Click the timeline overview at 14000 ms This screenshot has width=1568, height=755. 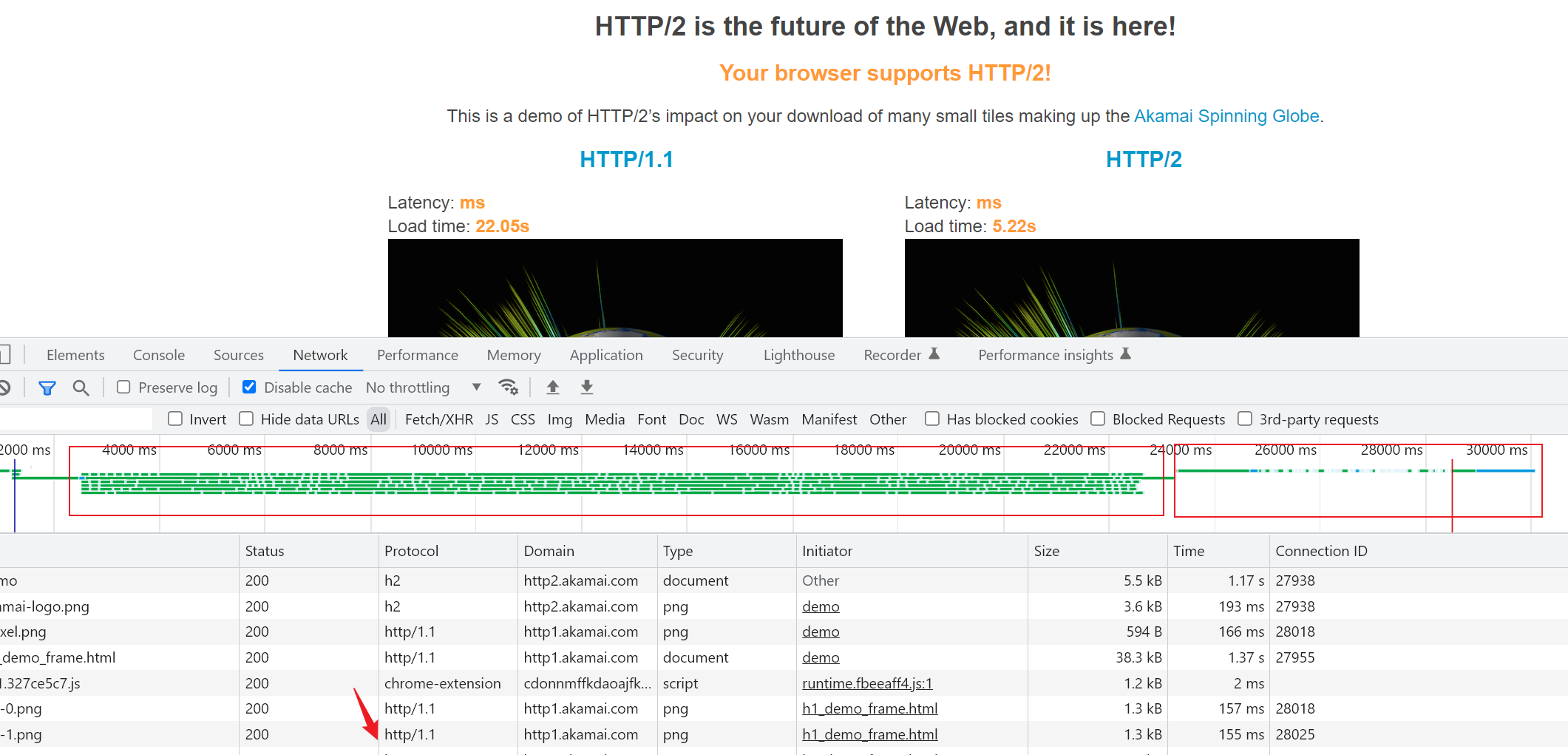click(x=653, y=450)
